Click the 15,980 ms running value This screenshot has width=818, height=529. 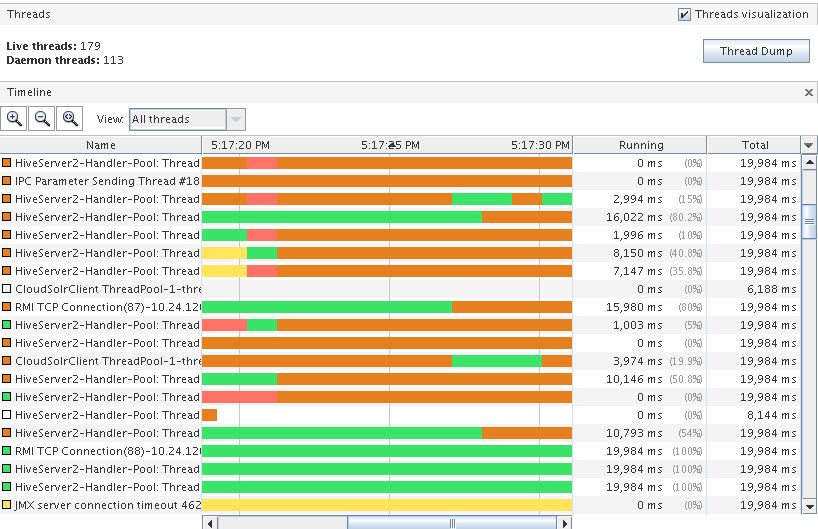coord(634,307)
